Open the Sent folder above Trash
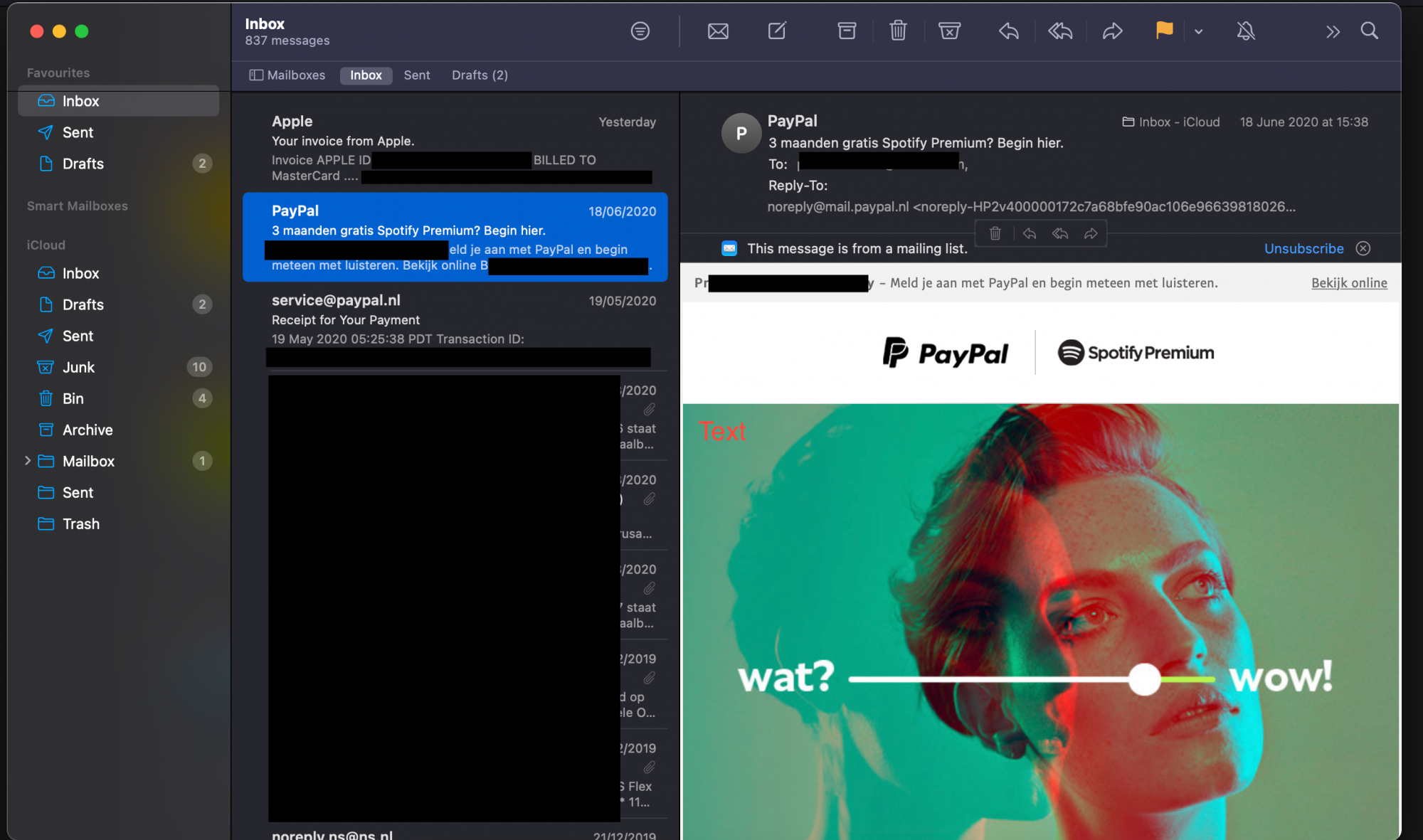1423x840 pixels. (118, 492)
